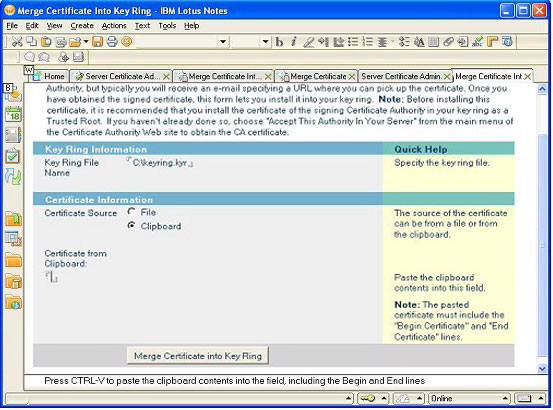Open the Favorite Bookmarks folder icon

pos(13,219)
